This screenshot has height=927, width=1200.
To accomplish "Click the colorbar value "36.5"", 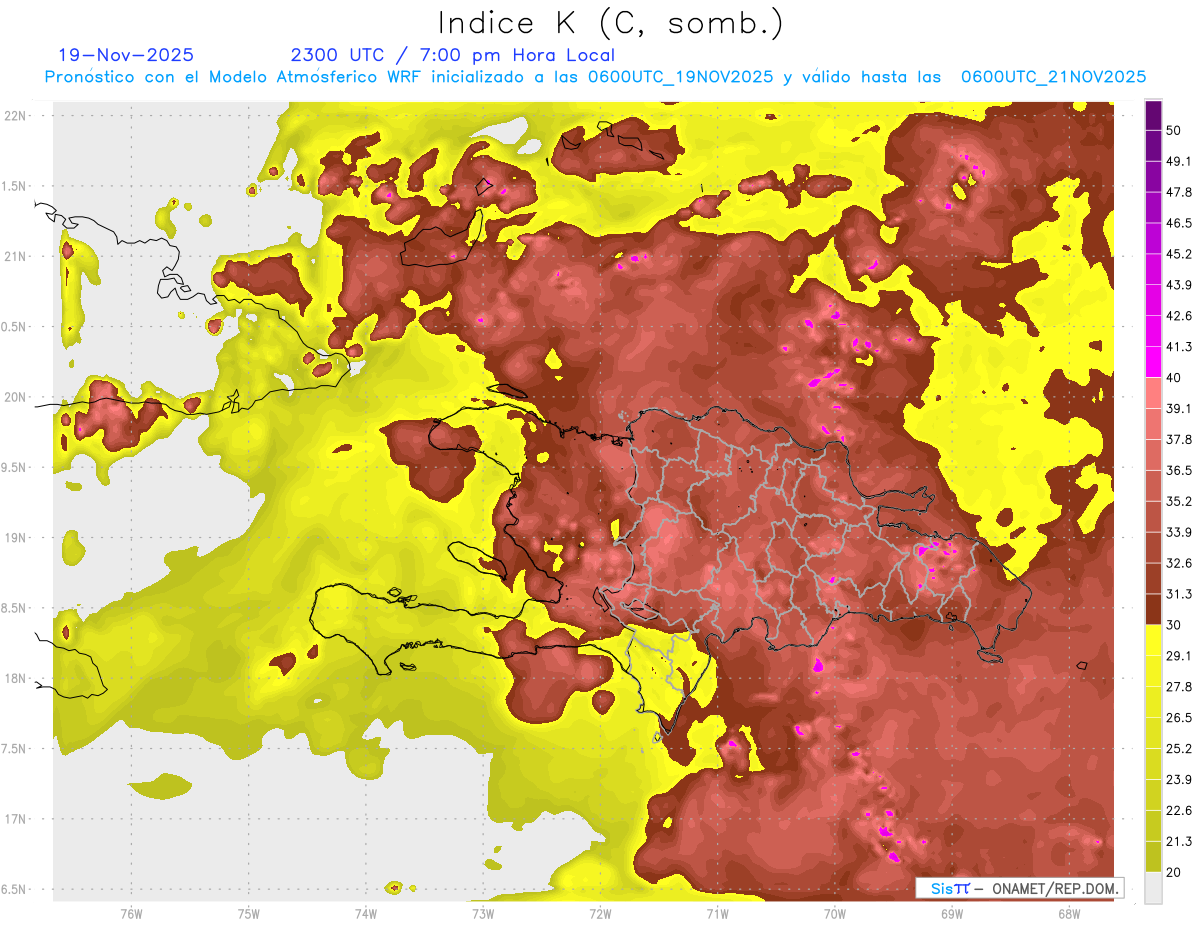I will point(1179,470).
